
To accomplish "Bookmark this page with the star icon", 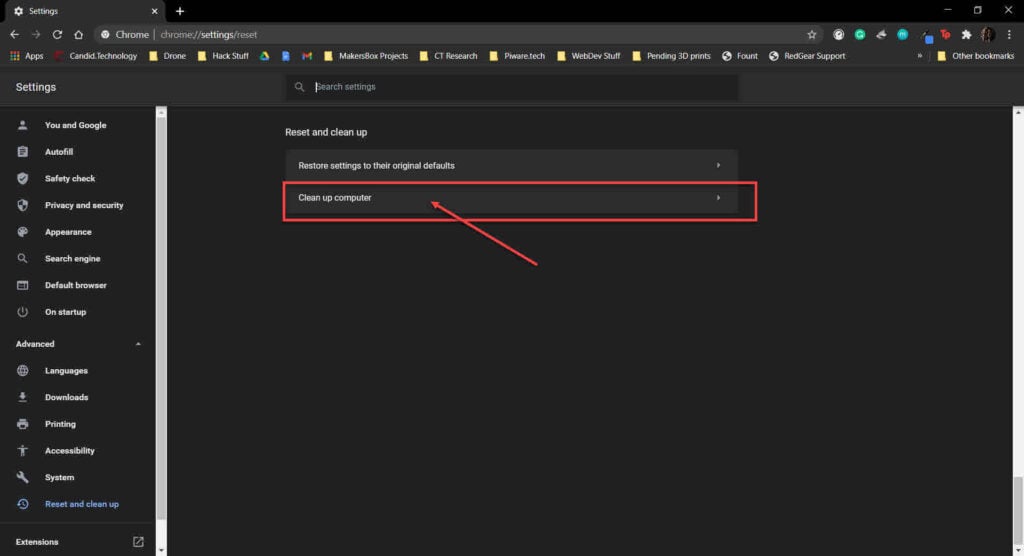I will (x=812, y=35).
